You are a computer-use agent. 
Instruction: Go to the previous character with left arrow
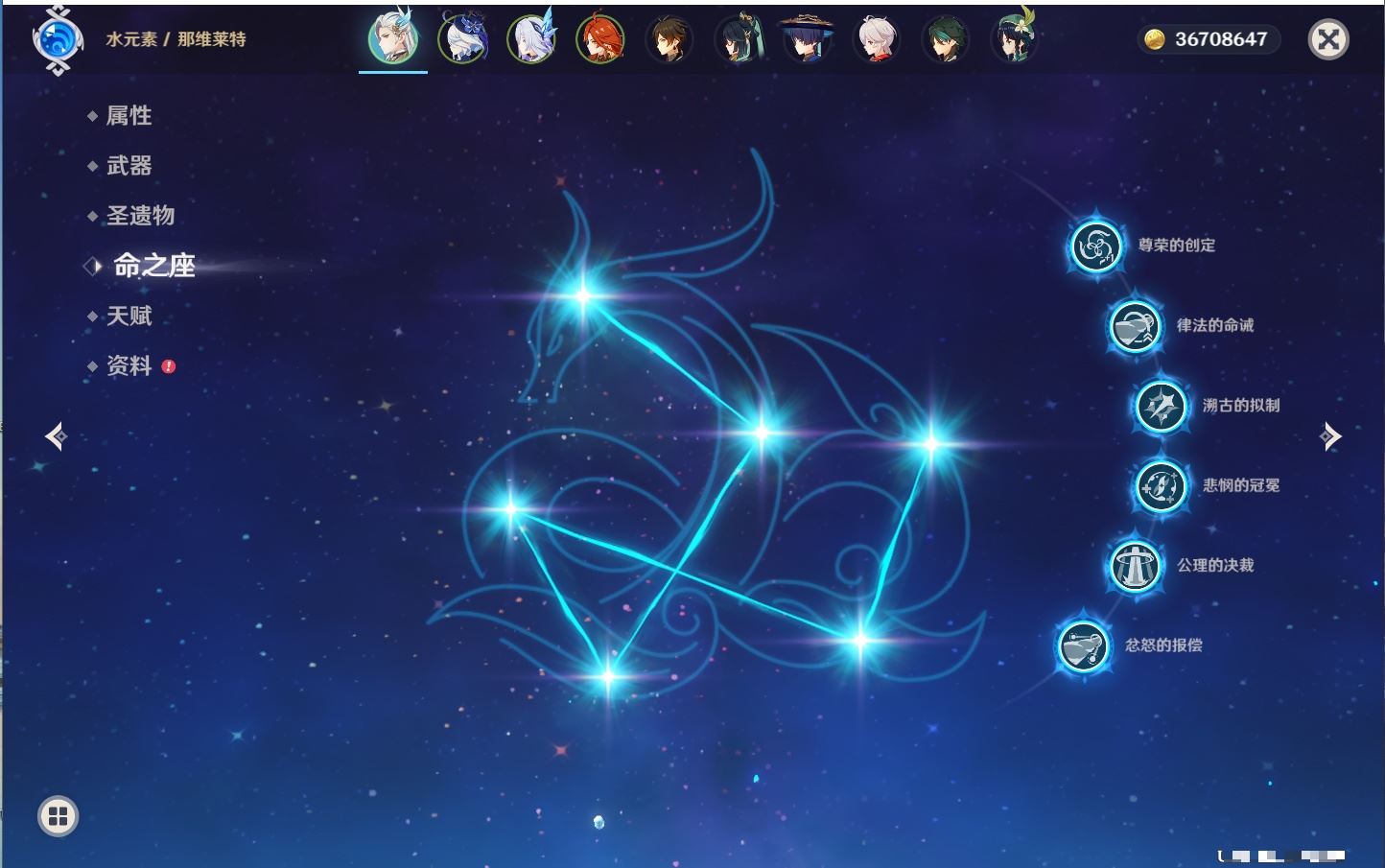(x=56, y=436)
